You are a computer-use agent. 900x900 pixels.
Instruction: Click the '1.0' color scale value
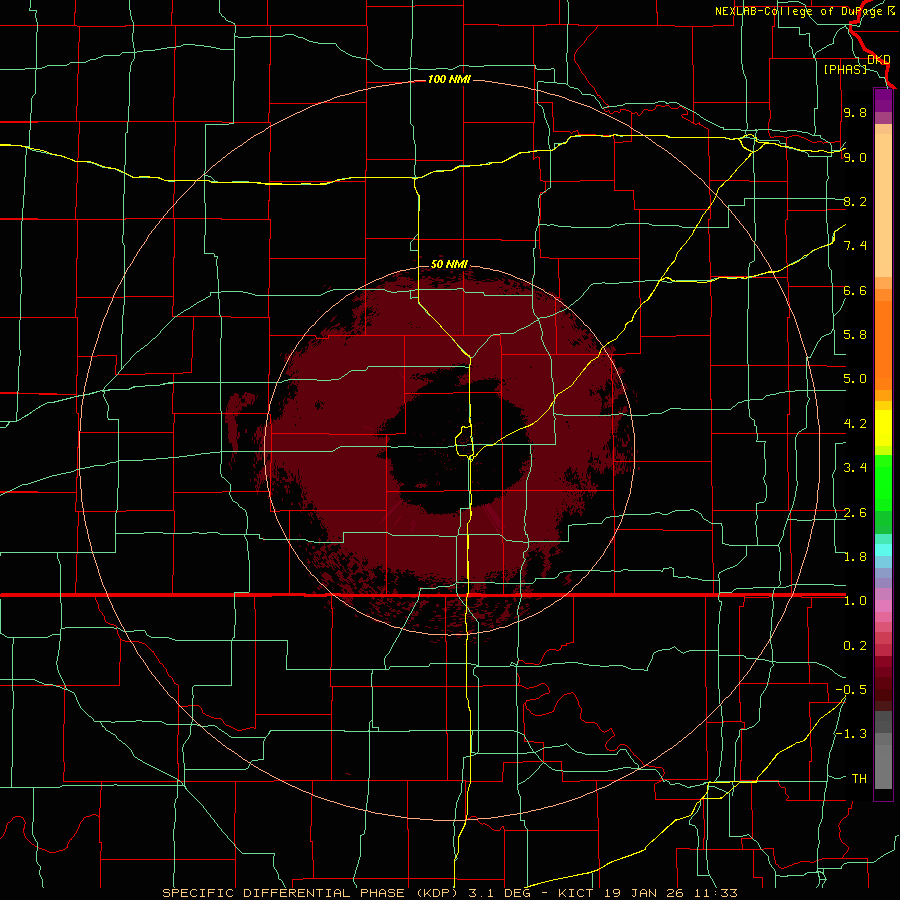coord(855,601)
